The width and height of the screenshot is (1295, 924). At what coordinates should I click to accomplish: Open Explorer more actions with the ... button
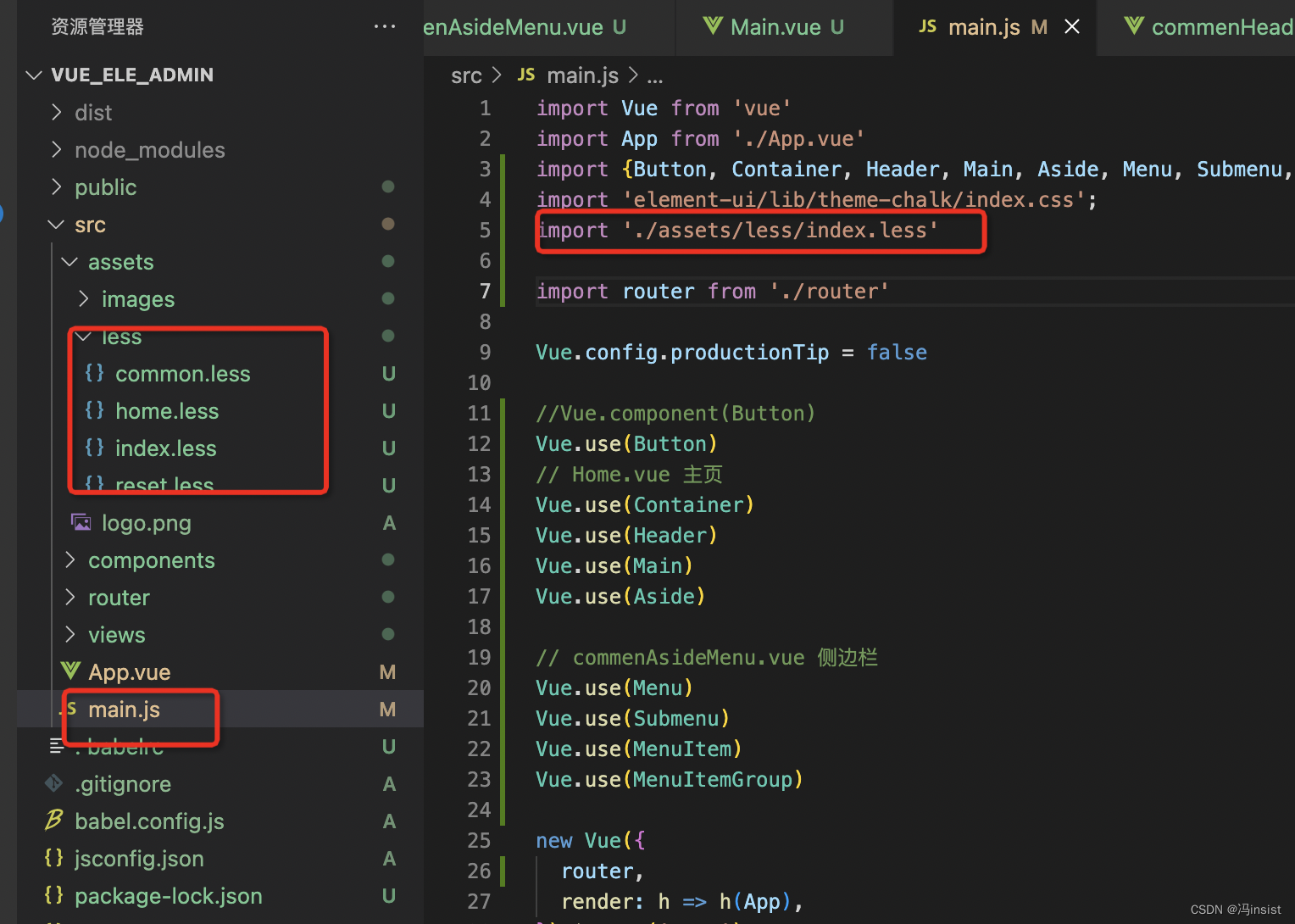tap(385, 26)
